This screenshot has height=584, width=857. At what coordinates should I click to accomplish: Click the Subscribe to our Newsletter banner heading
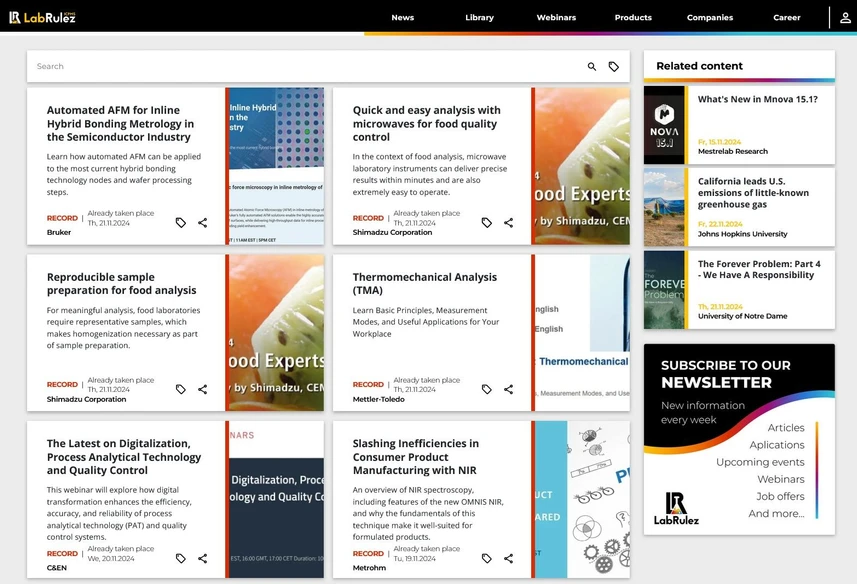[726, 374]
